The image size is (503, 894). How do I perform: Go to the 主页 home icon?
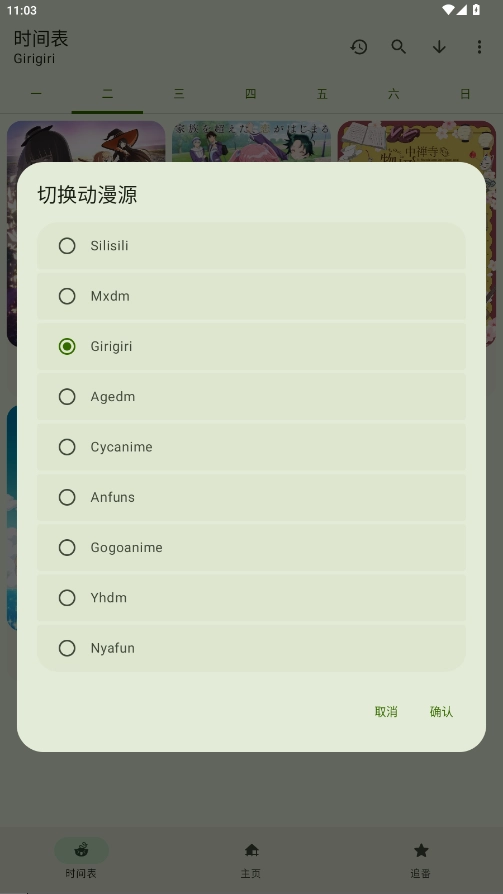(252, 851)
